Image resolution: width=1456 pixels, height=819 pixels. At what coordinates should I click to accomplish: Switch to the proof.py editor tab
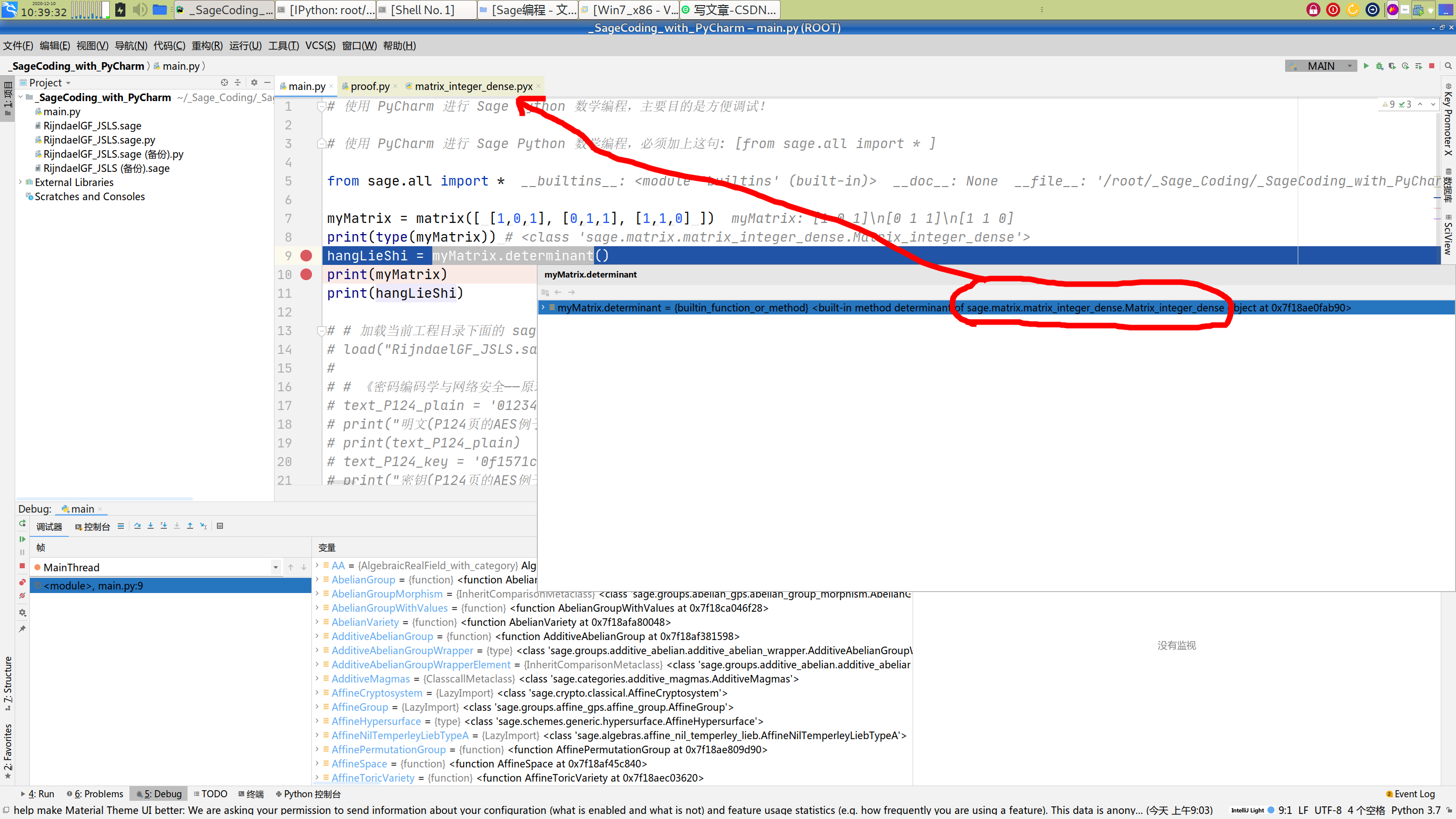[x=369, y=86]
